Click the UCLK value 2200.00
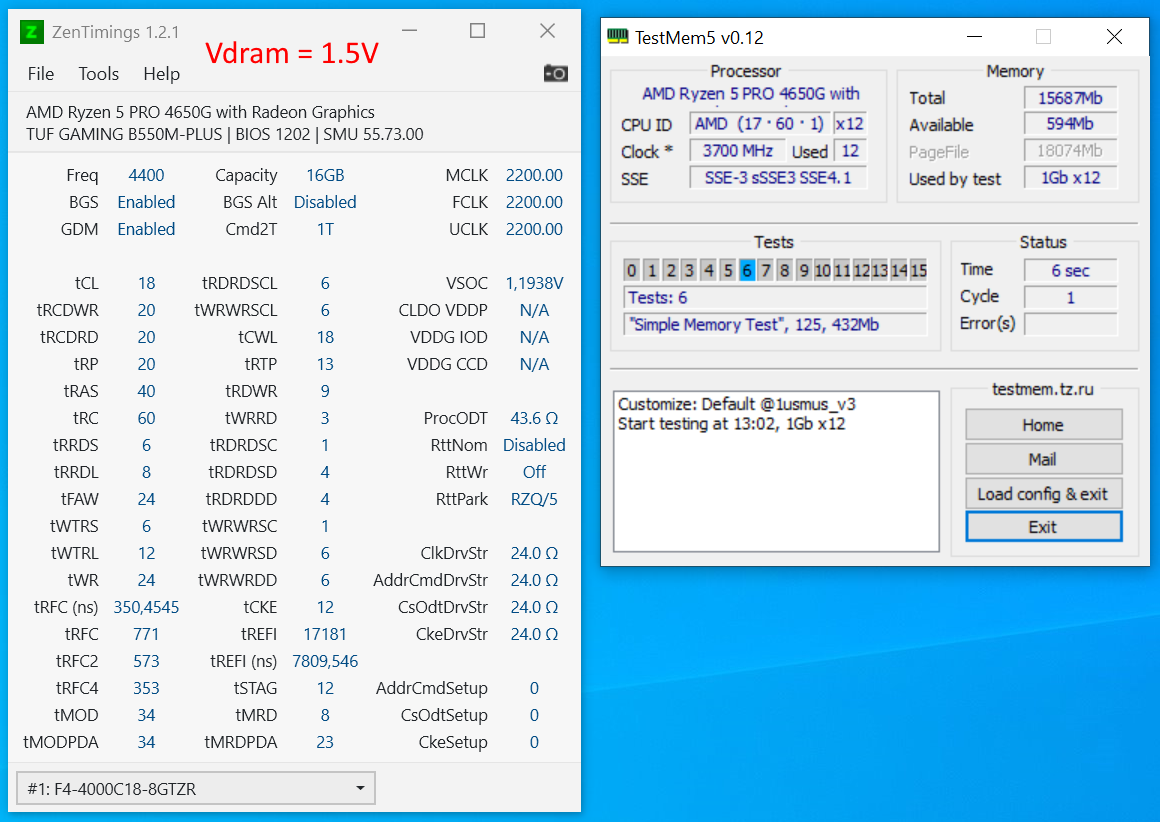The image size is (1160, 822). (x=534, y=229)
